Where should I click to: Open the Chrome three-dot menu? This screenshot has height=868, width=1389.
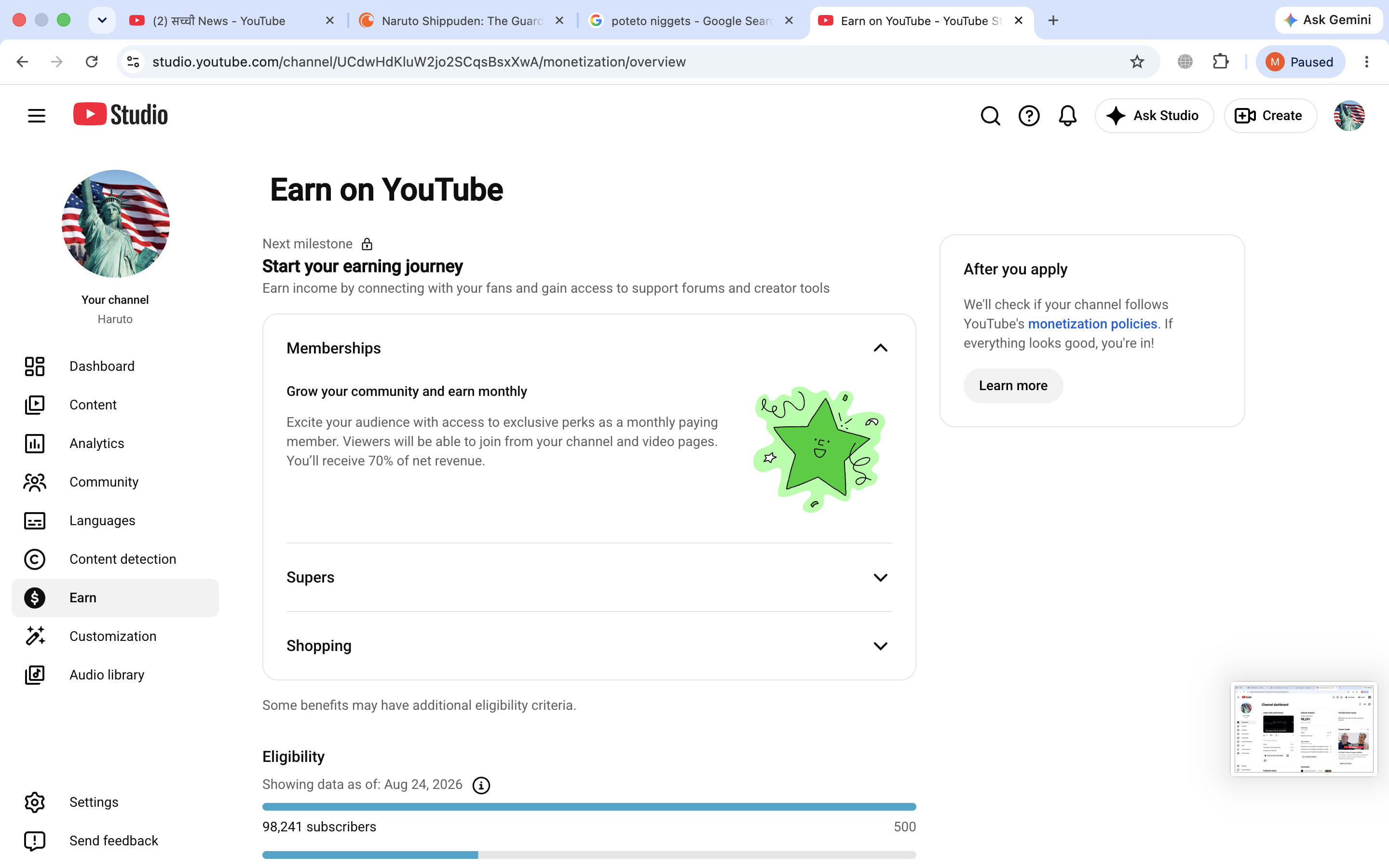(1367, 61)
